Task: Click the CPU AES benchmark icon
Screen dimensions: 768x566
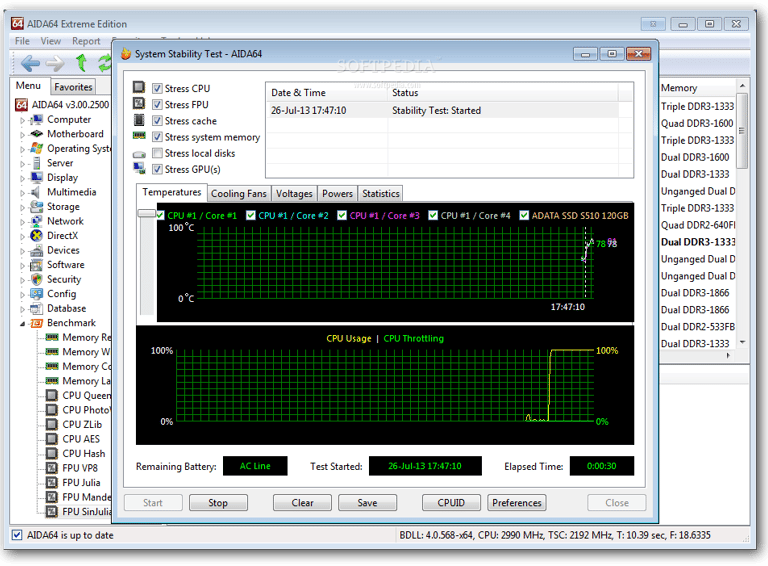Action: [x=51, y=439]
